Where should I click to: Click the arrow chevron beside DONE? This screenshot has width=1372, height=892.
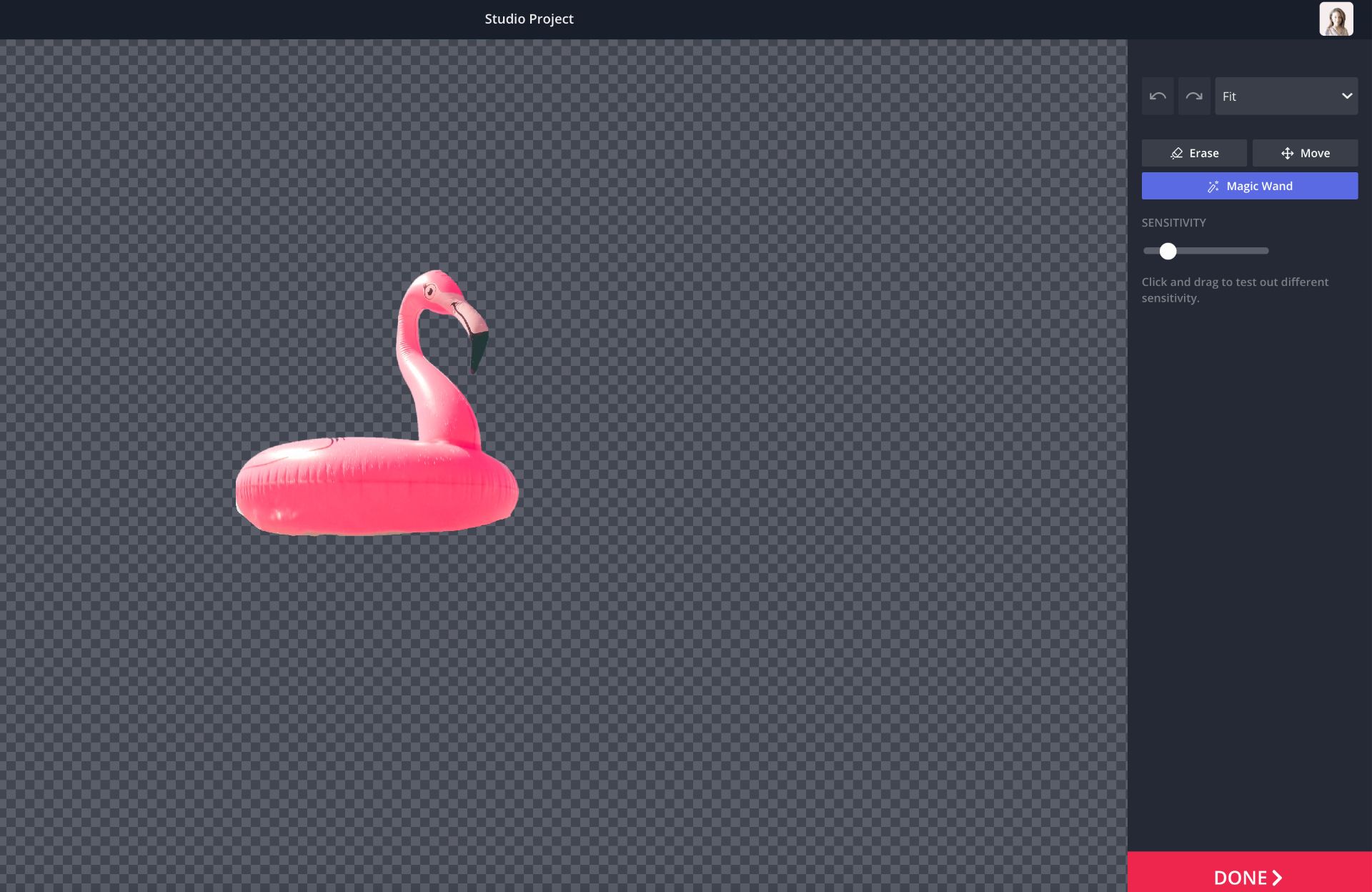pos(1278,878)
